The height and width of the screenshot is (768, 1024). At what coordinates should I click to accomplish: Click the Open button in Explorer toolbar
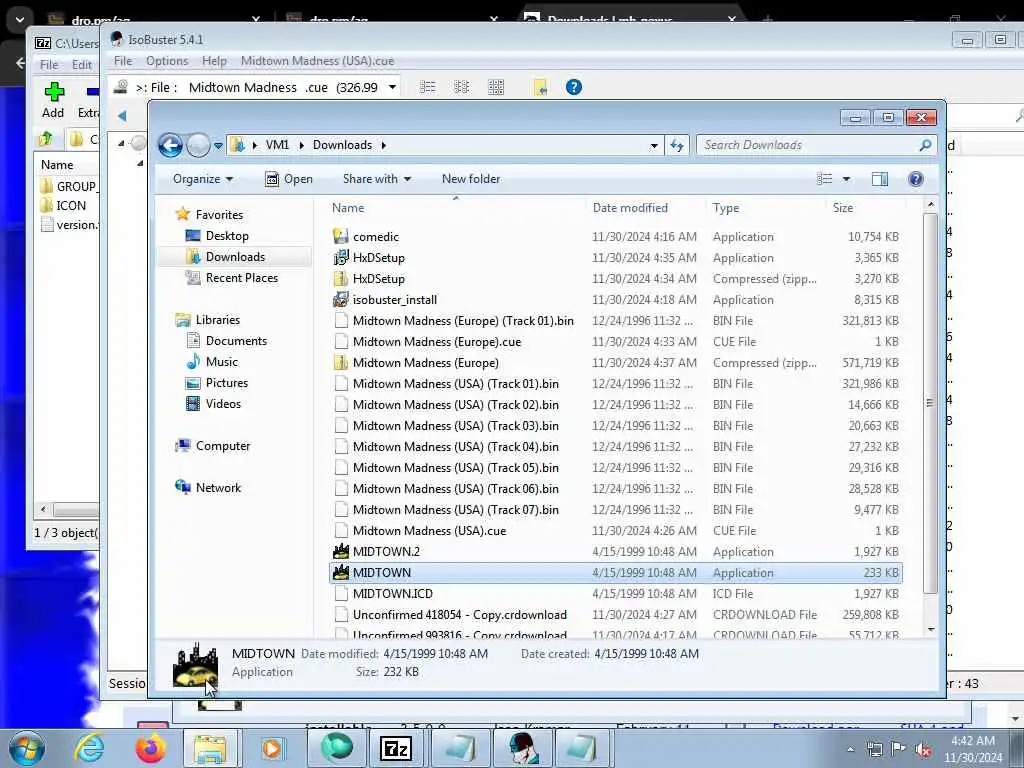point(289,179)
